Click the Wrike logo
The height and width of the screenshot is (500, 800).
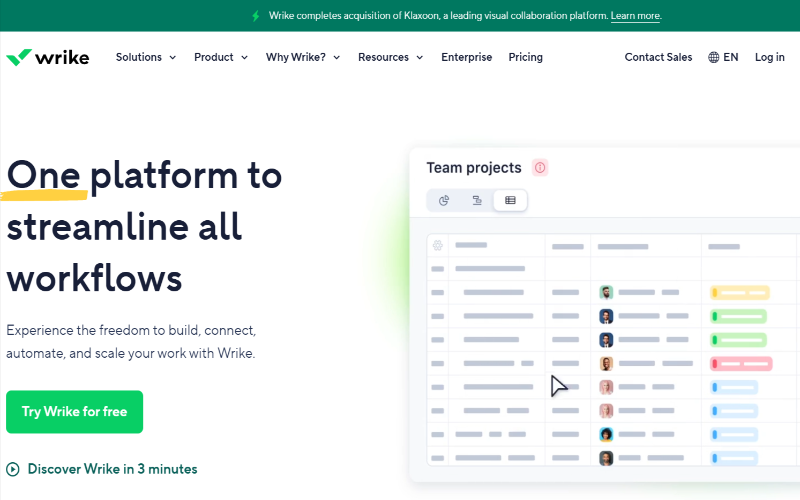tap(47, 57)
